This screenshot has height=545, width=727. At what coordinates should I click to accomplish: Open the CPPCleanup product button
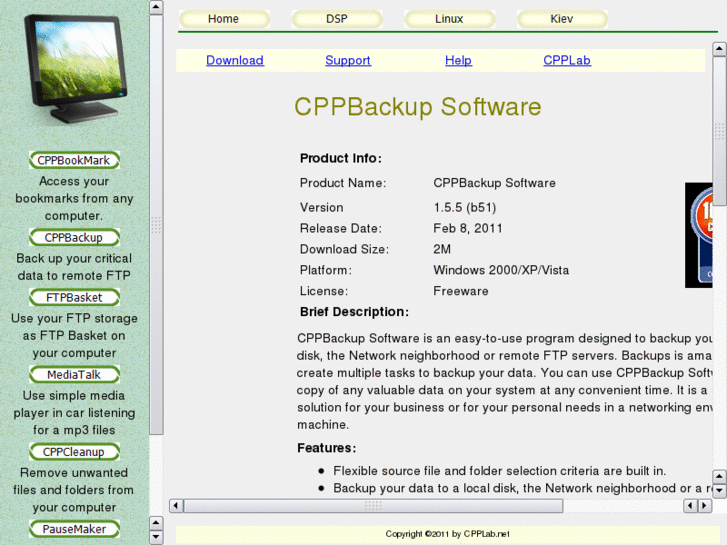pyautogui.click(x=74, y=452)
